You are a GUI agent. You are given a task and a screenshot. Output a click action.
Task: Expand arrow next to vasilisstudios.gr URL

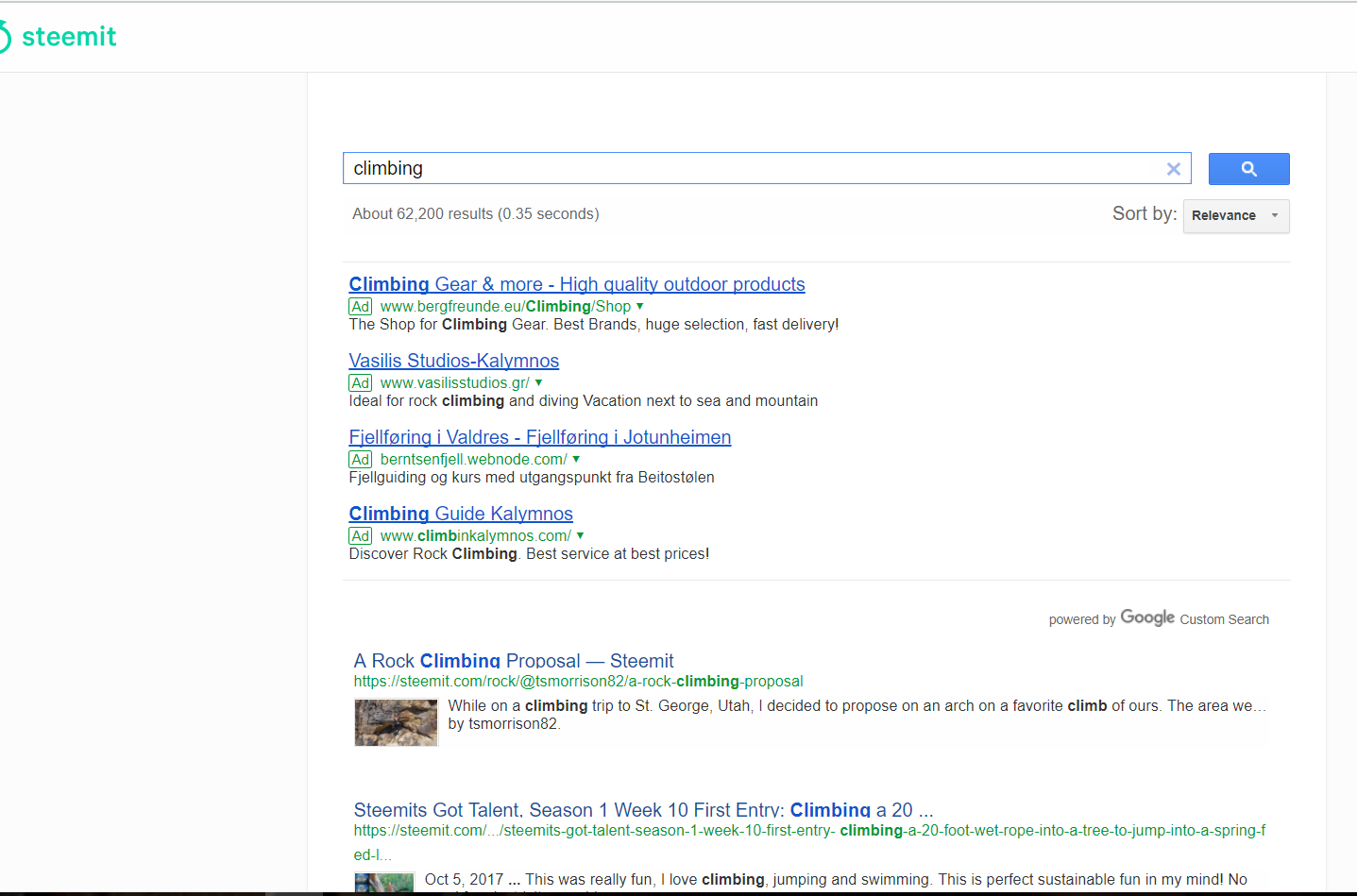[x=538, y=382]
